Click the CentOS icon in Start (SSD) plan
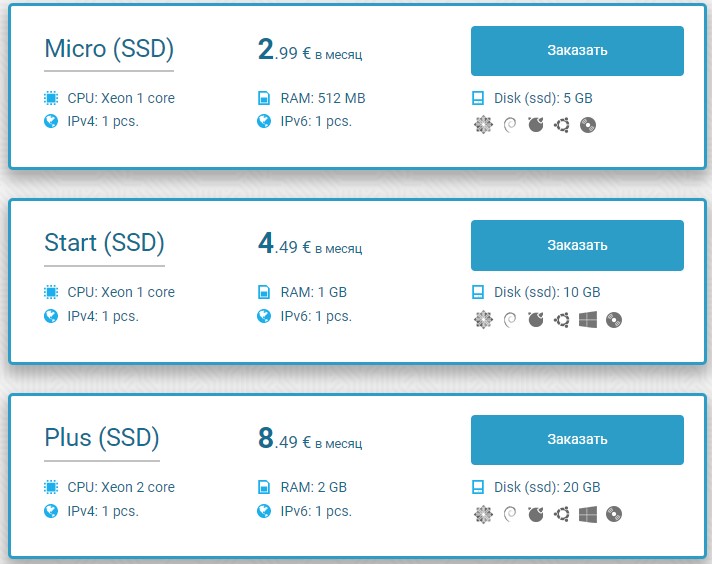The height and width of the screenshot is (564, 712). [x=483, y=320]
